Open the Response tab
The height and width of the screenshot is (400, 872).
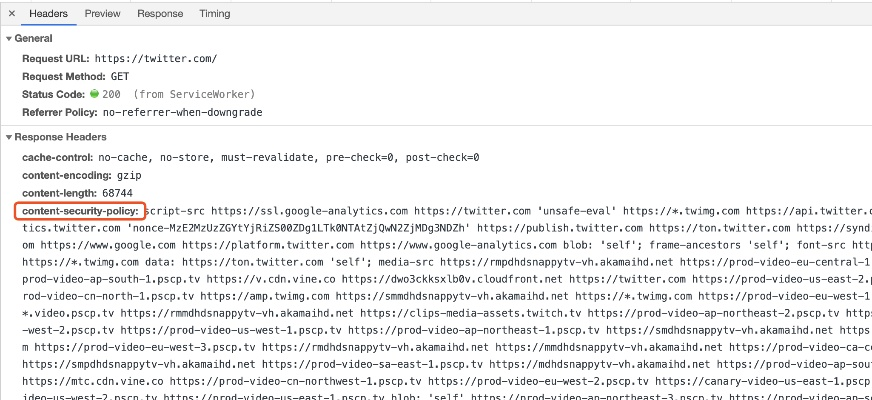[x=160, y=14]
